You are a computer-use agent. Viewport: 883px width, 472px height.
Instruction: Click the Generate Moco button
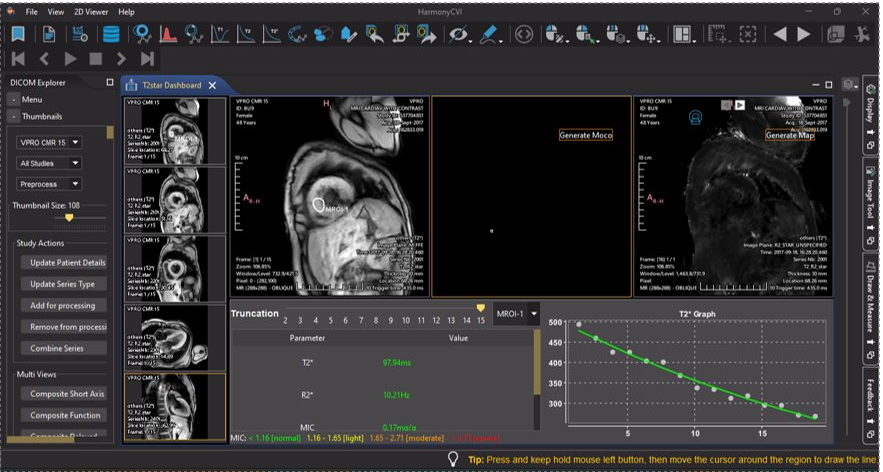point(586,135)
